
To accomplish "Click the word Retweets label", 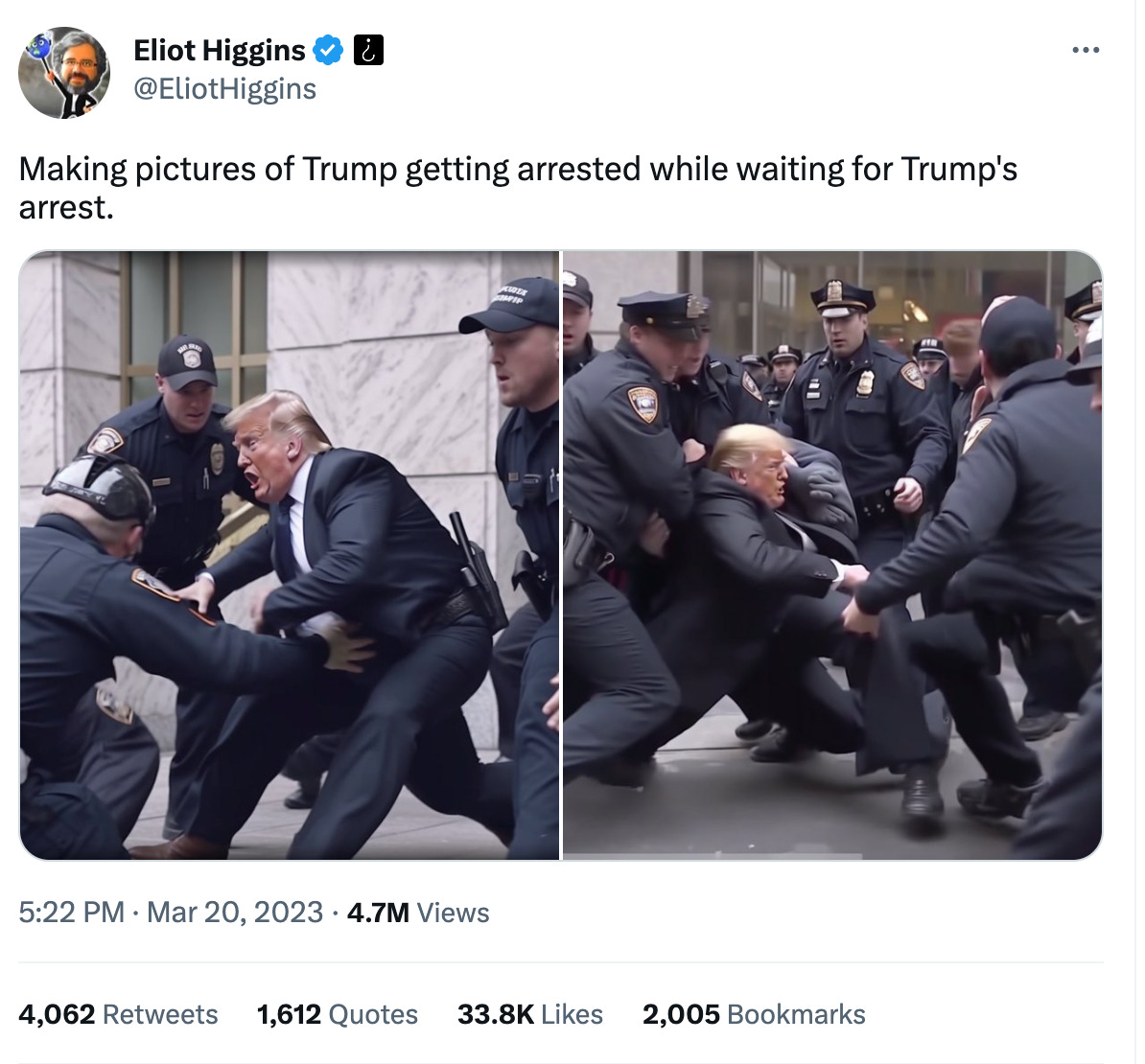I will (x=161, y=1014).
